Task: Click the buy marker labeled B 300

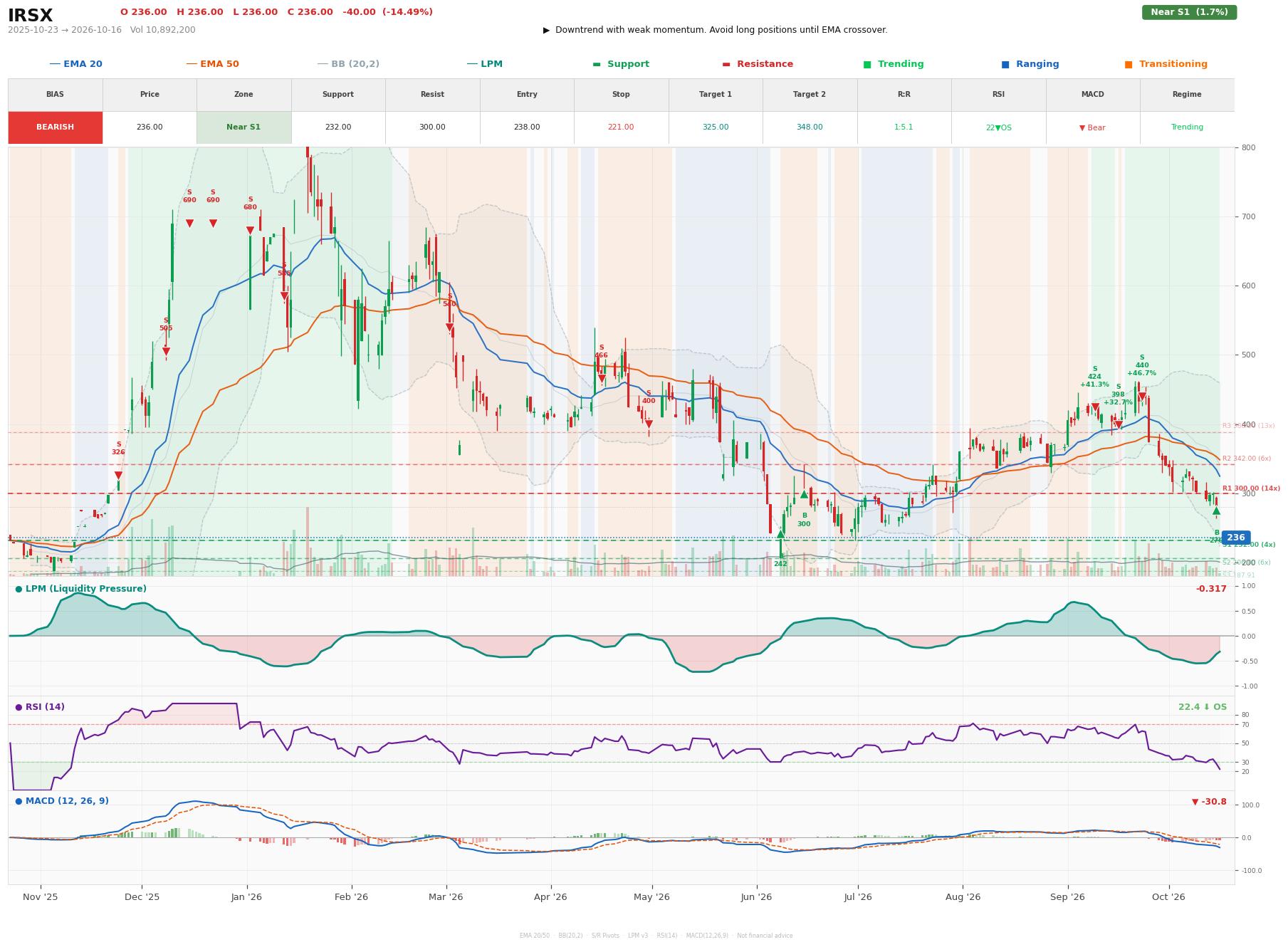Action: pos(804,494)
